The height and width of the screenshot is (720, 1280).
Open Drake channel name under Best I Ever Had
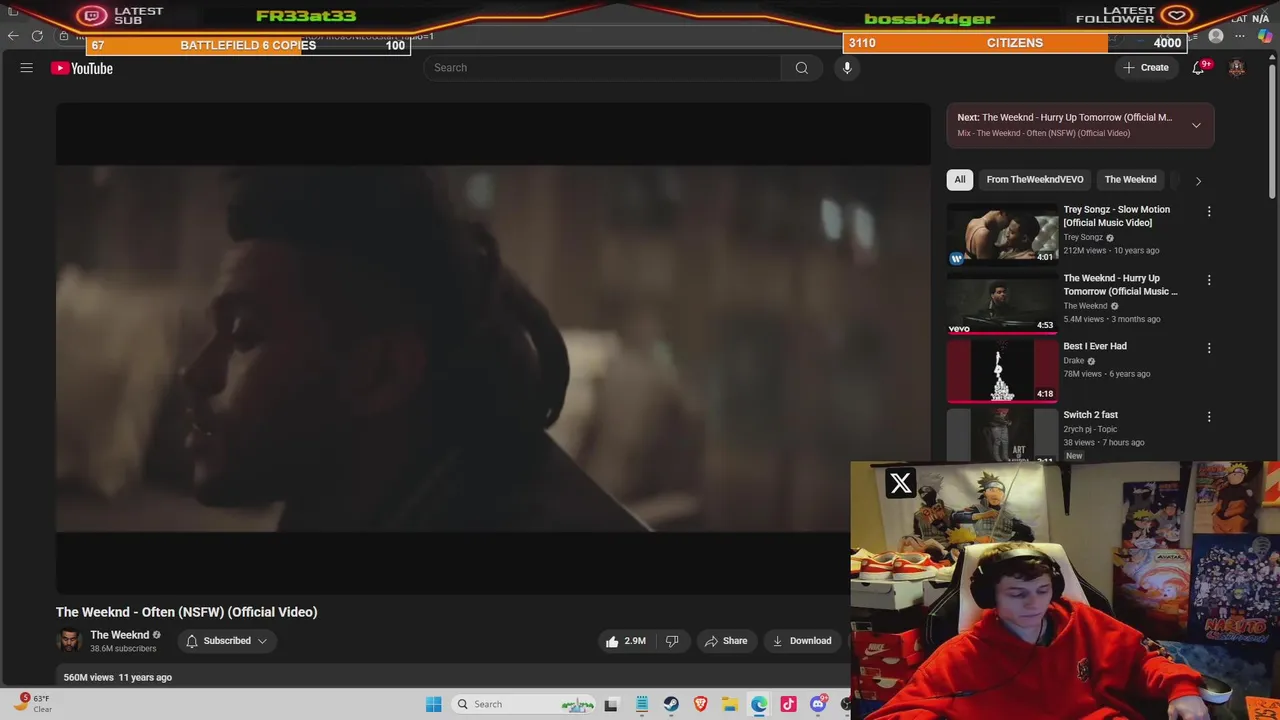point(1074,361)
